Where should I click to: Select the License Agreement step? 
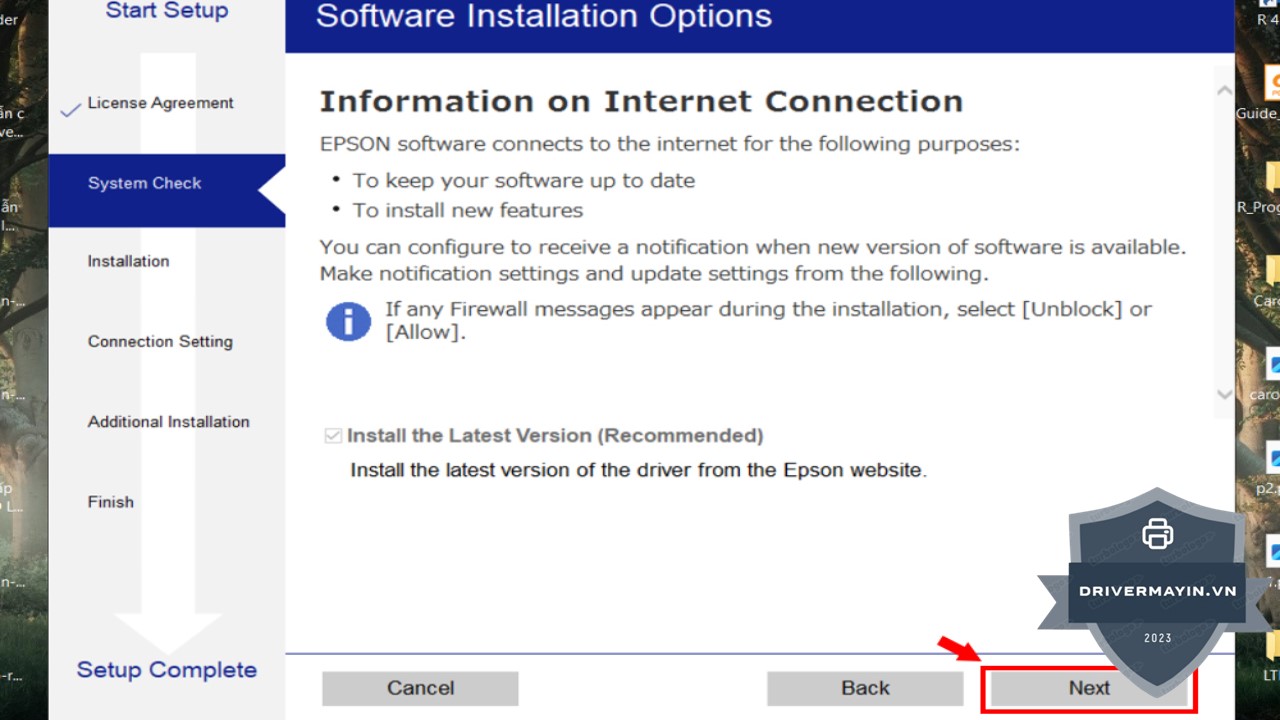coord(160,103)
